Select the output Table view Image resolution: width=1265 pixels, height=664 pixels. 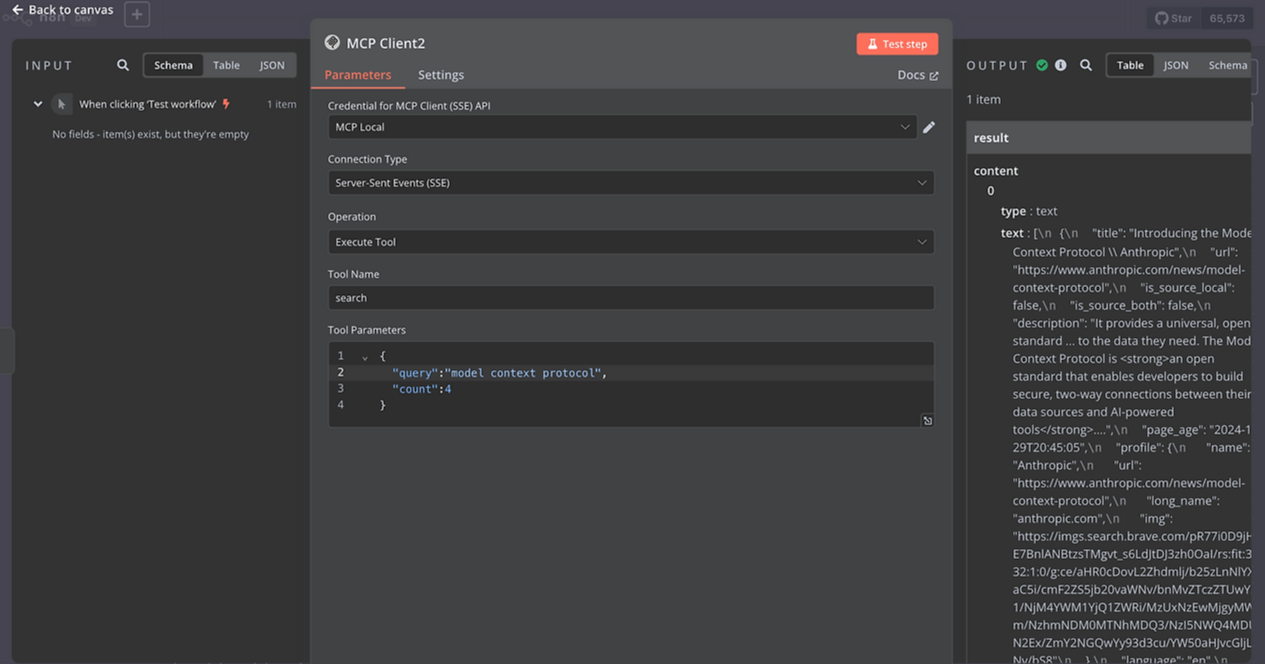point(1130,65)
